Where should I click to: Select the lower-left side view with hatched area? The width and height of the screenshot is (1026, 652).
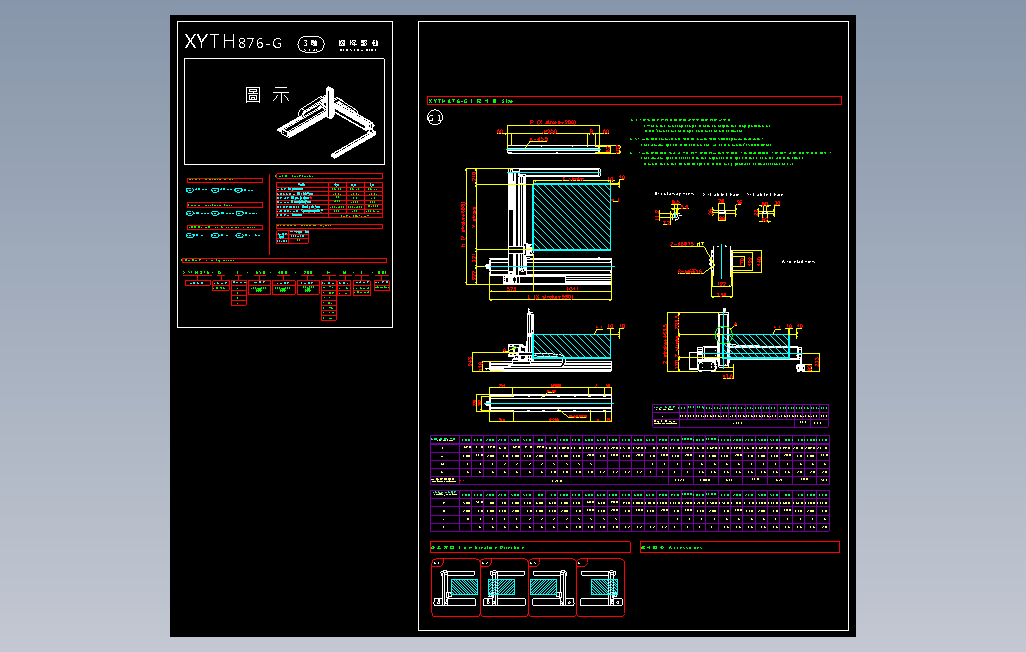(x=544, y=342)
